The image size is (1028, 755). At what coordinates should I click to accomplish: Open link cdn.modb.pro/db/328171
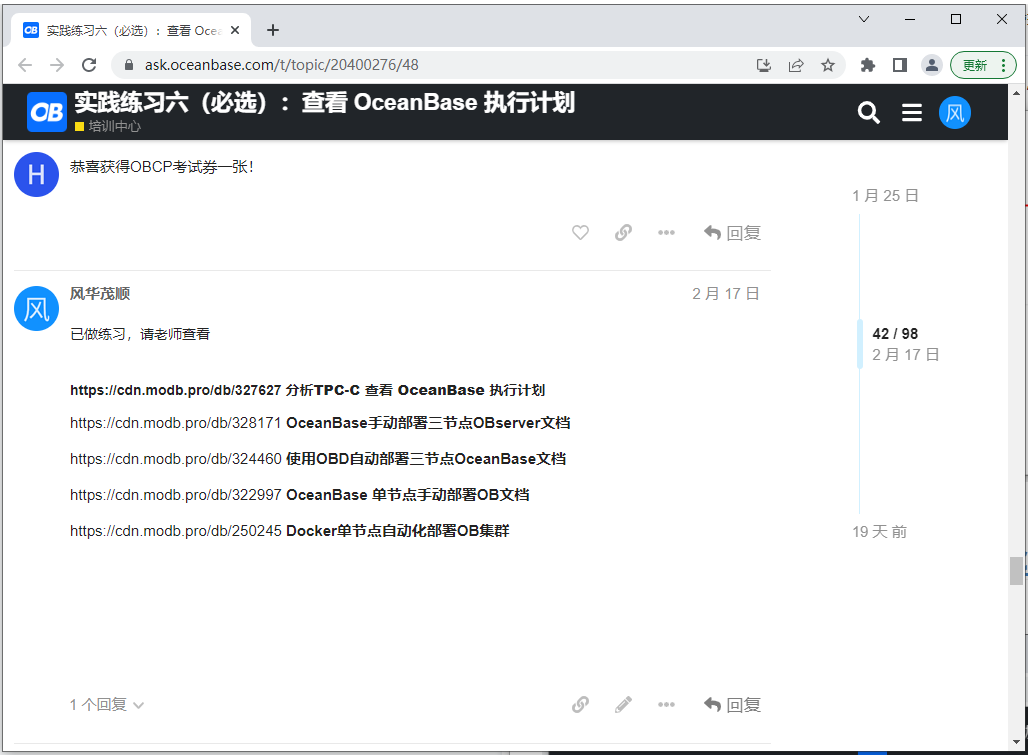[176, 423]
